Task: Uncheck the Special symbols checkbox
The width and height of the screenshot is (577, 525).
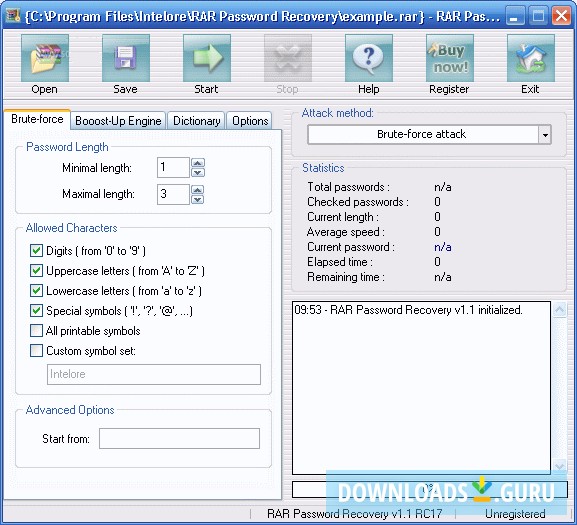Action: click(36, 311)
